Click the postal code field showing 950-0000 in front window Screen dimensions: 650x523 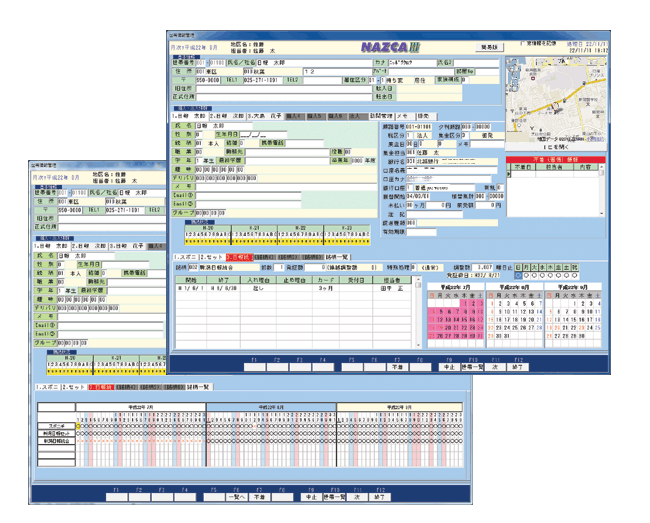pyautogui.click(x=208, y=80)
